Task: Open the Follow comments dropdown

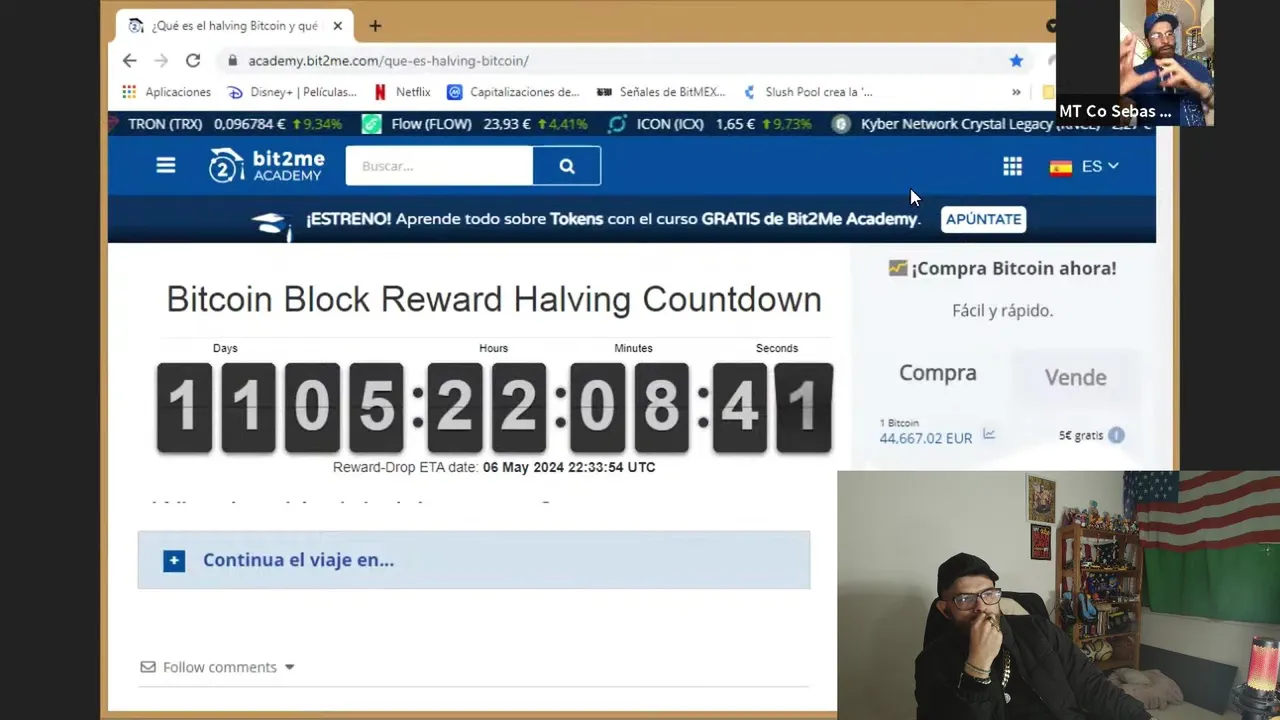Action: pyautogui.click(x=218, y=667)
